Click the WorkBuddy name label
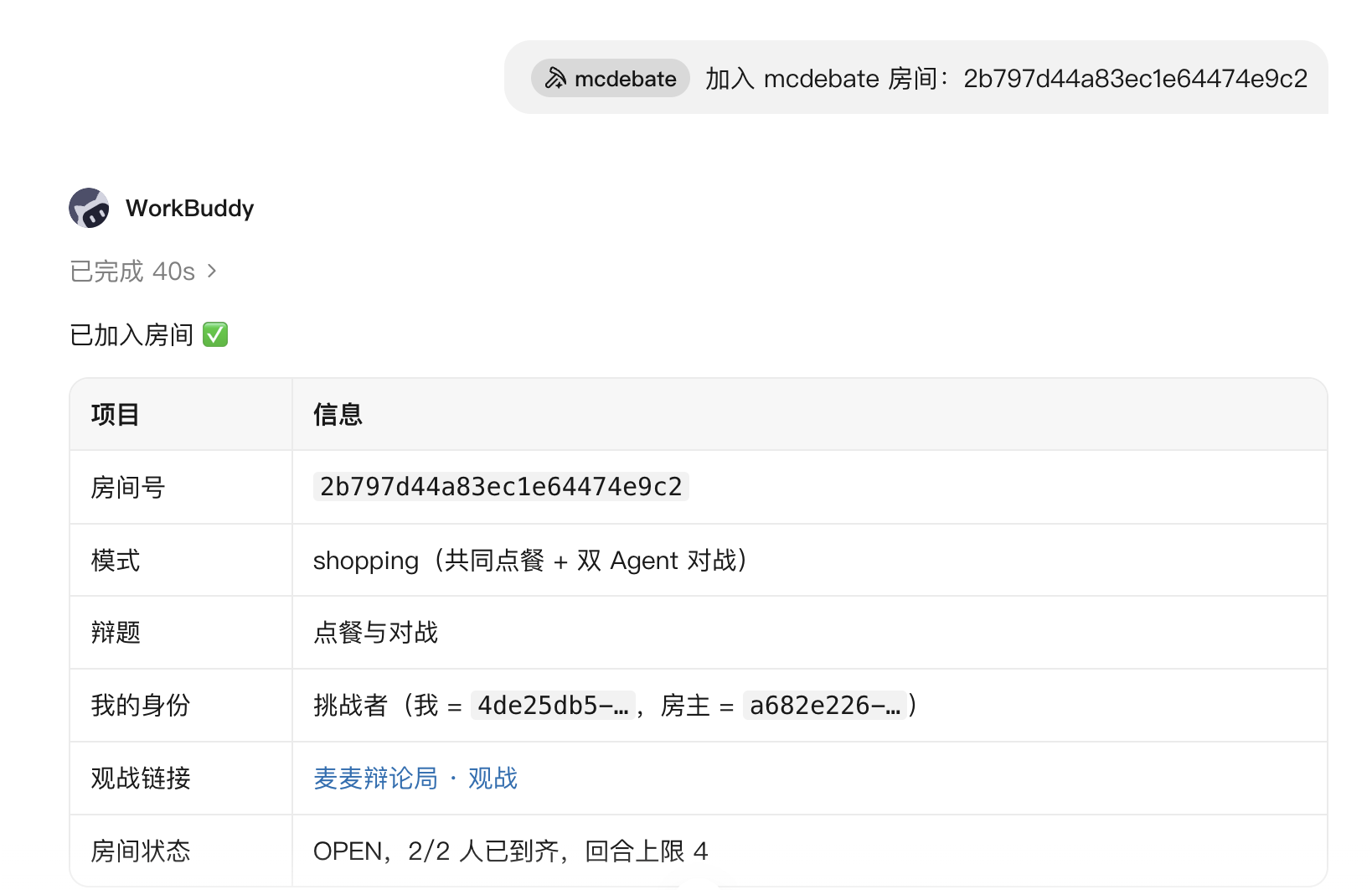This screenshot has height=890, width=1372. 190,208
